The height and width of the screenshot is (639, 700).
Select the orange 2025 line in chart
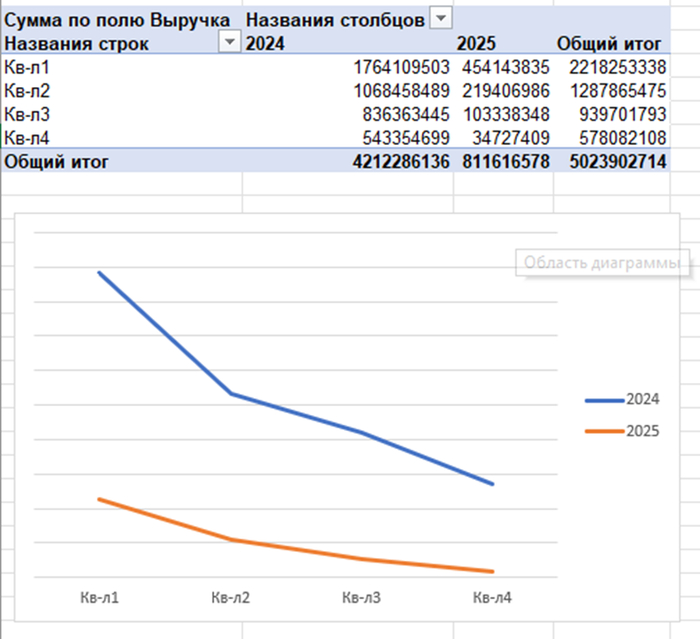click(x=165, y=519)
